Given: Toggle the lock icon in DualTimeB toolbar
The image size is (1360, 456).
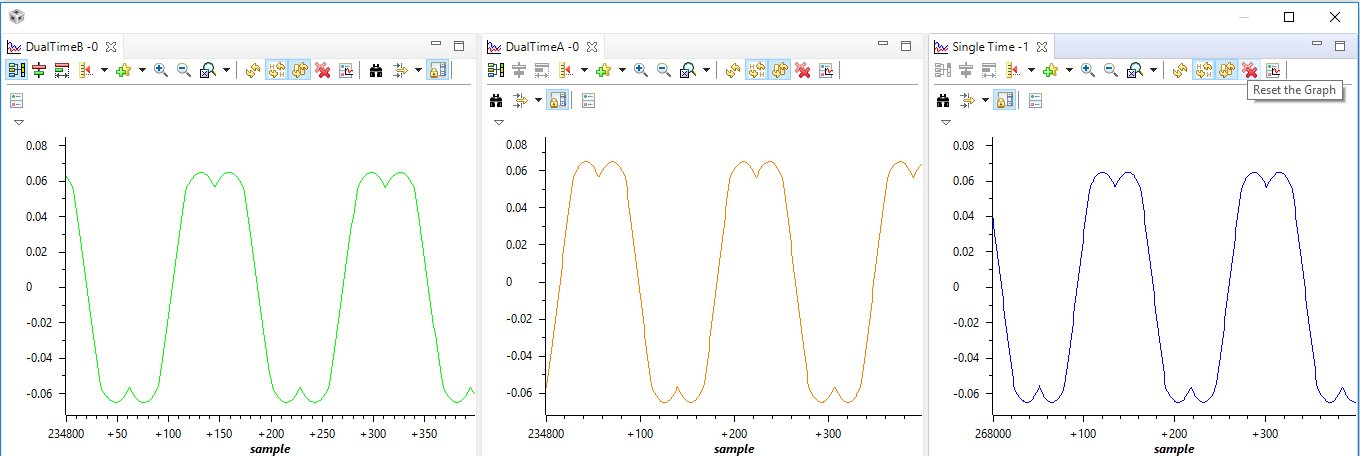Looking at the screenshot, I should (436, 70).
